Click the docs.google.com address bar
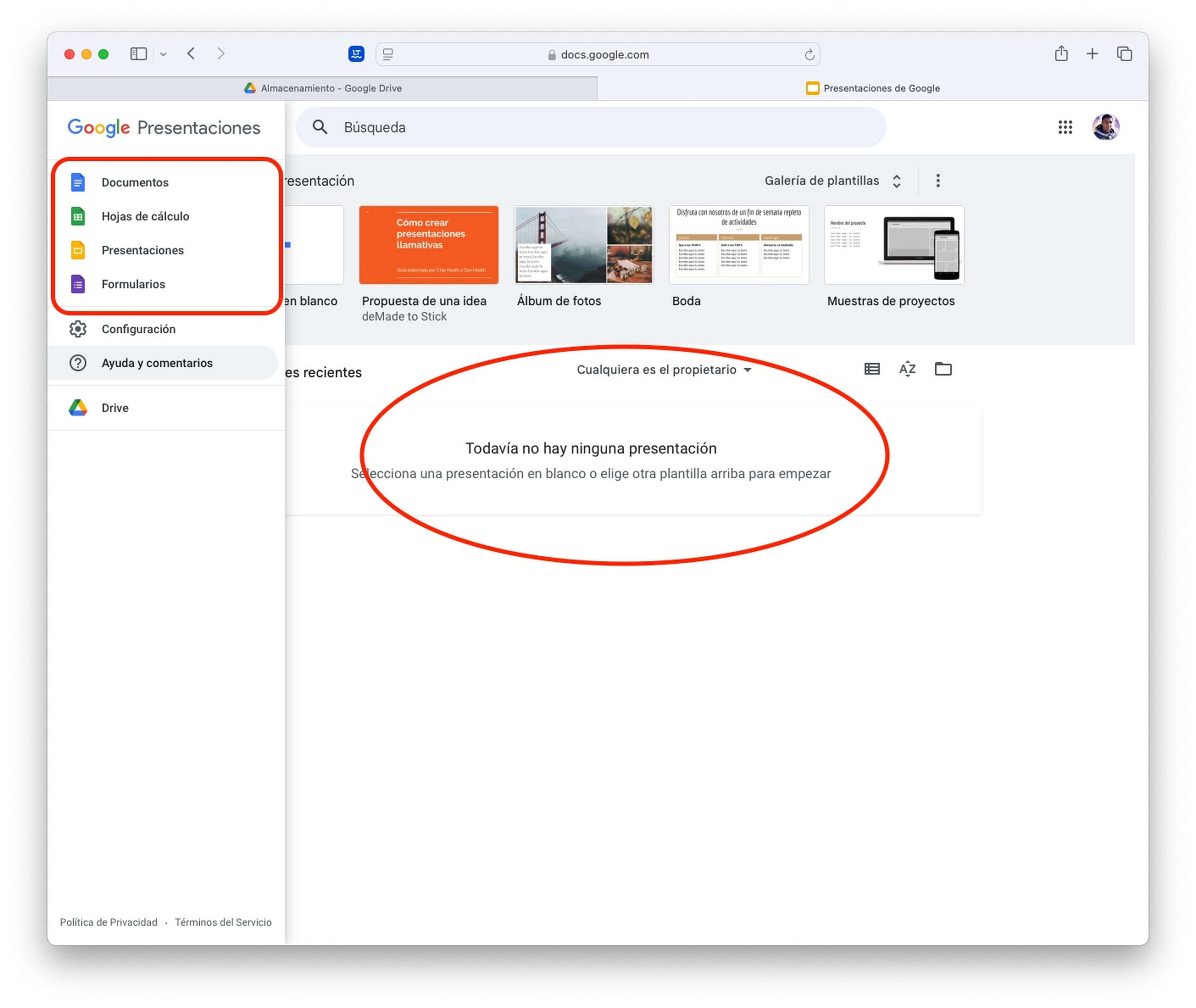 pos(598,54)
